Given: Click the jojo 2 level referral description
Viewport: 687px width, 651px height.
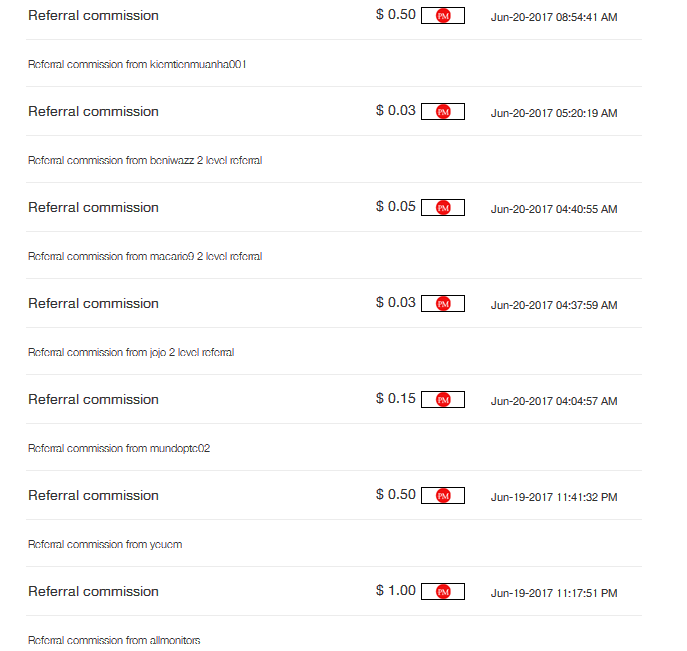Looking at the screenshot, I should (x=131, y=353).
